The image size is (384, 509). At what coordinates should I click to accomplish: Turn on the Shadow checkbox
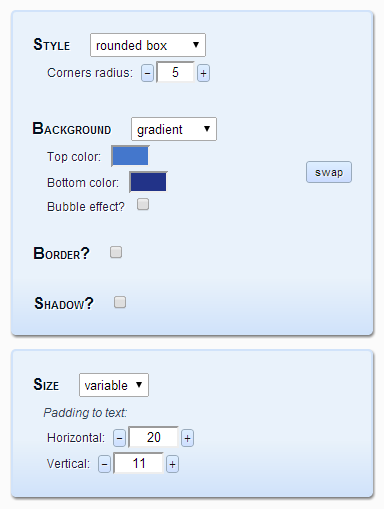tap(120, 302)
